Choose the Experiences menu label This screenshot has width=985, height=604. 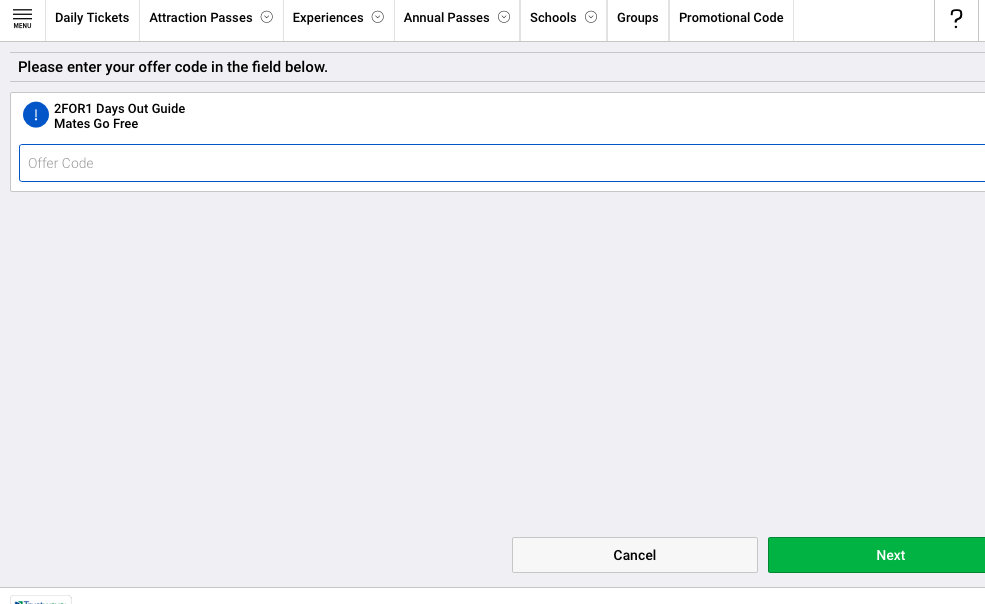[x=328, y=18]
